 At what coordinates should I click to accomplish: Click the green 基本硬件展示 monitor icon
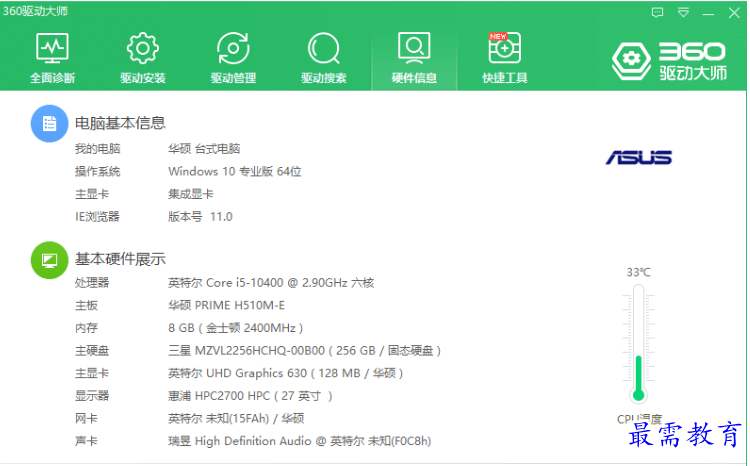49,260
